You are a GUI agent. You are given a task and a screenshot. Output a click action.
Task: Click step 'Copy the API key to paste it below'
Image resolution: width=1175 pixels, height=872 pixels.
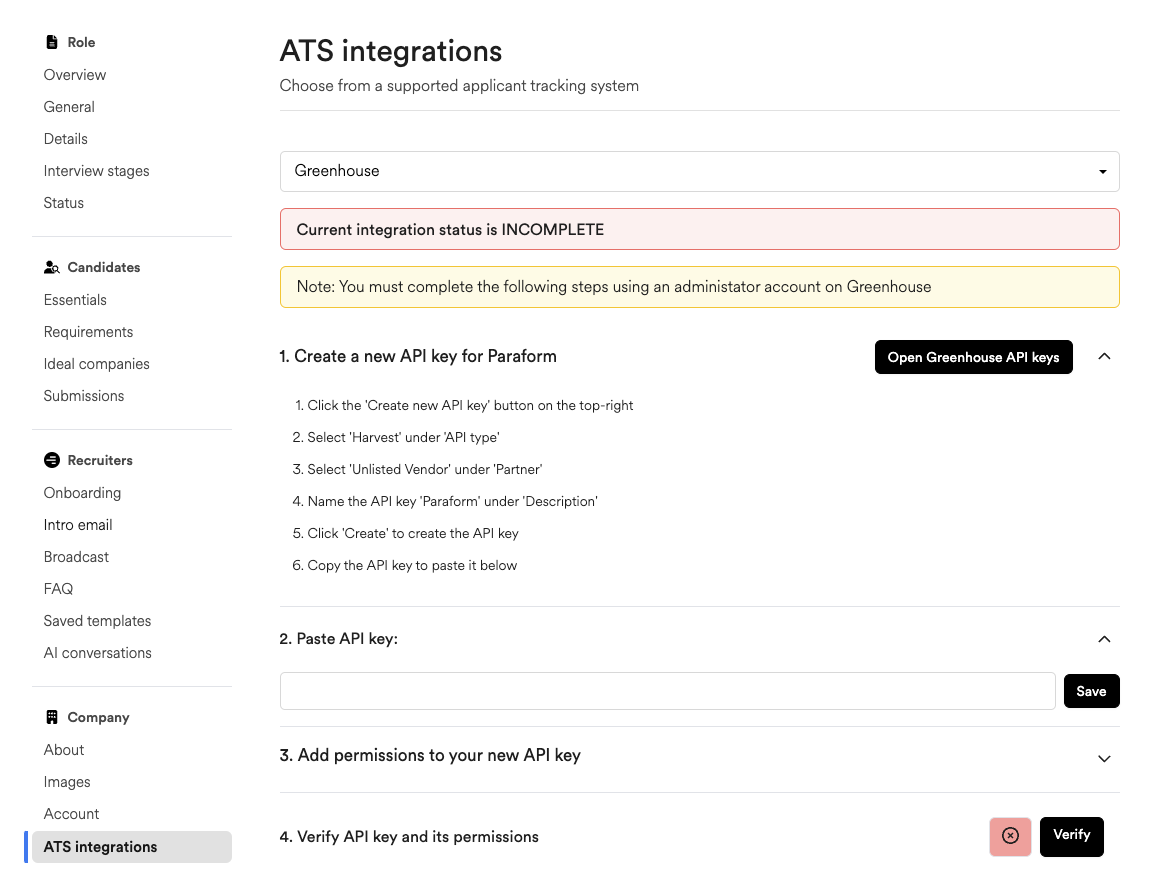coord(405,566)
